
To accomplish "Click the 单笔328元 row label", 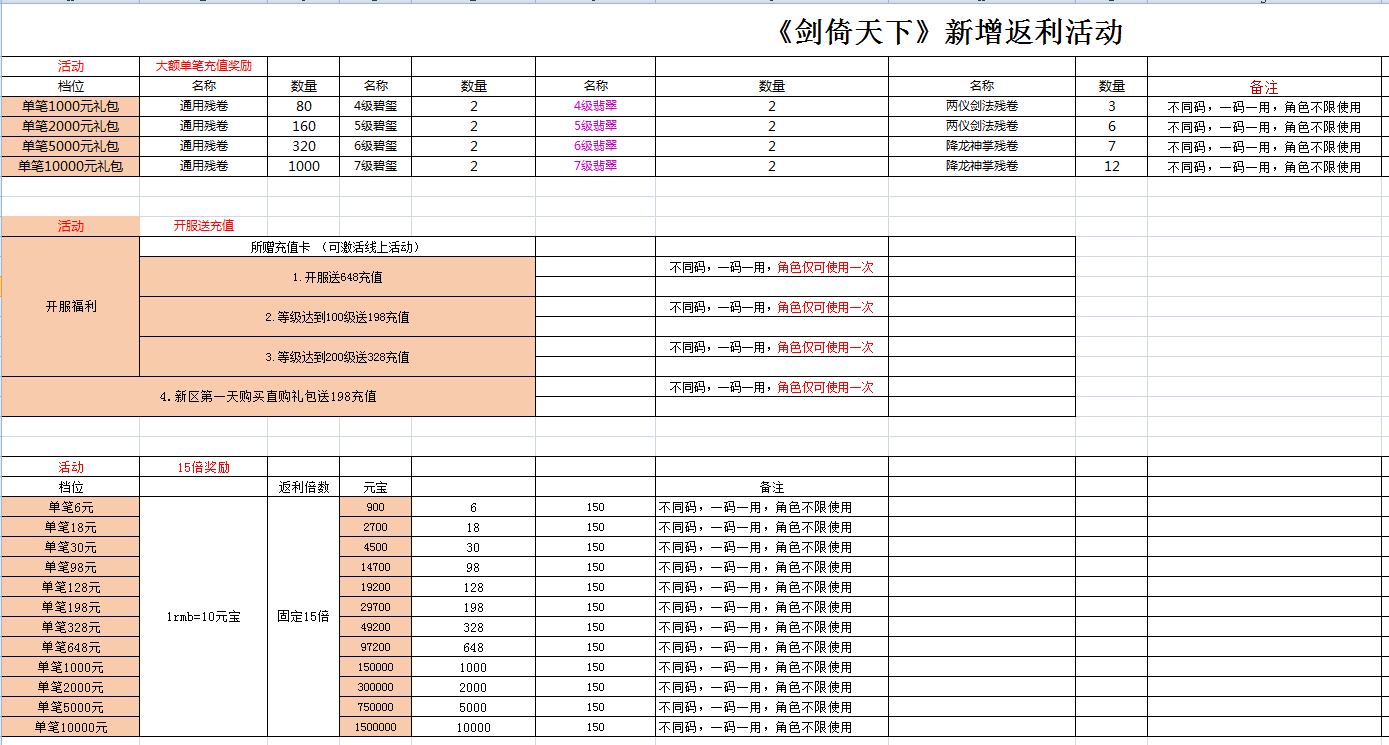I will pos(71,627).
